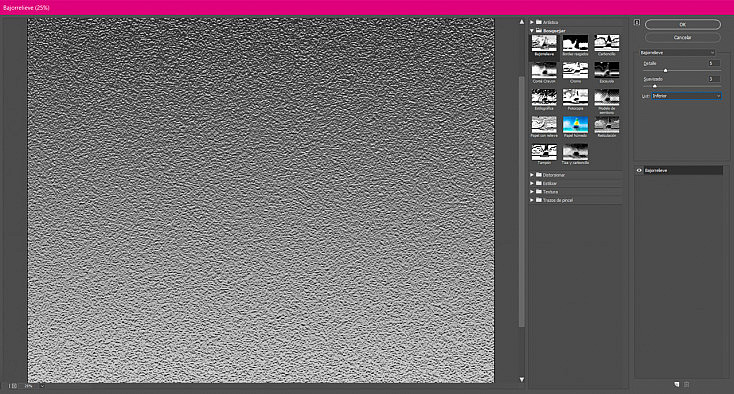The image size is (734, 394).
Task: Click the delete effect layer icon
Action: 687,384
